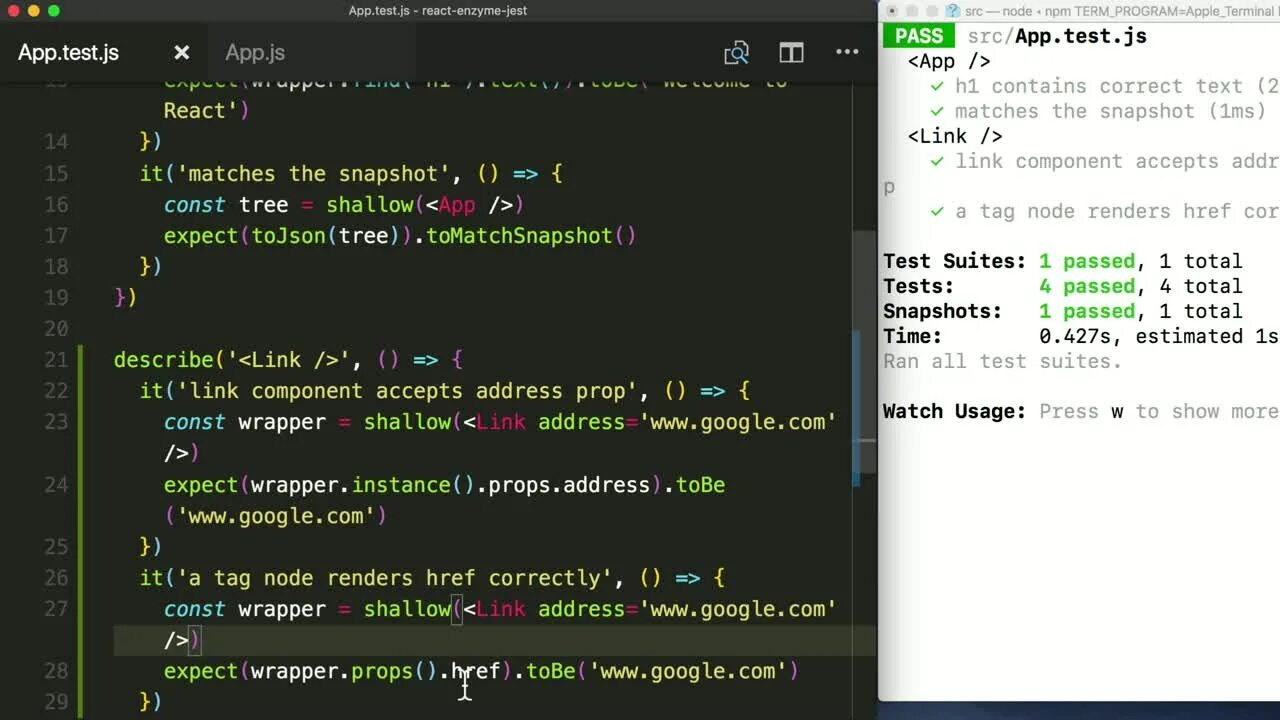Click 'Watch Usage:' line in terminal

click(x=1081, y=411)
